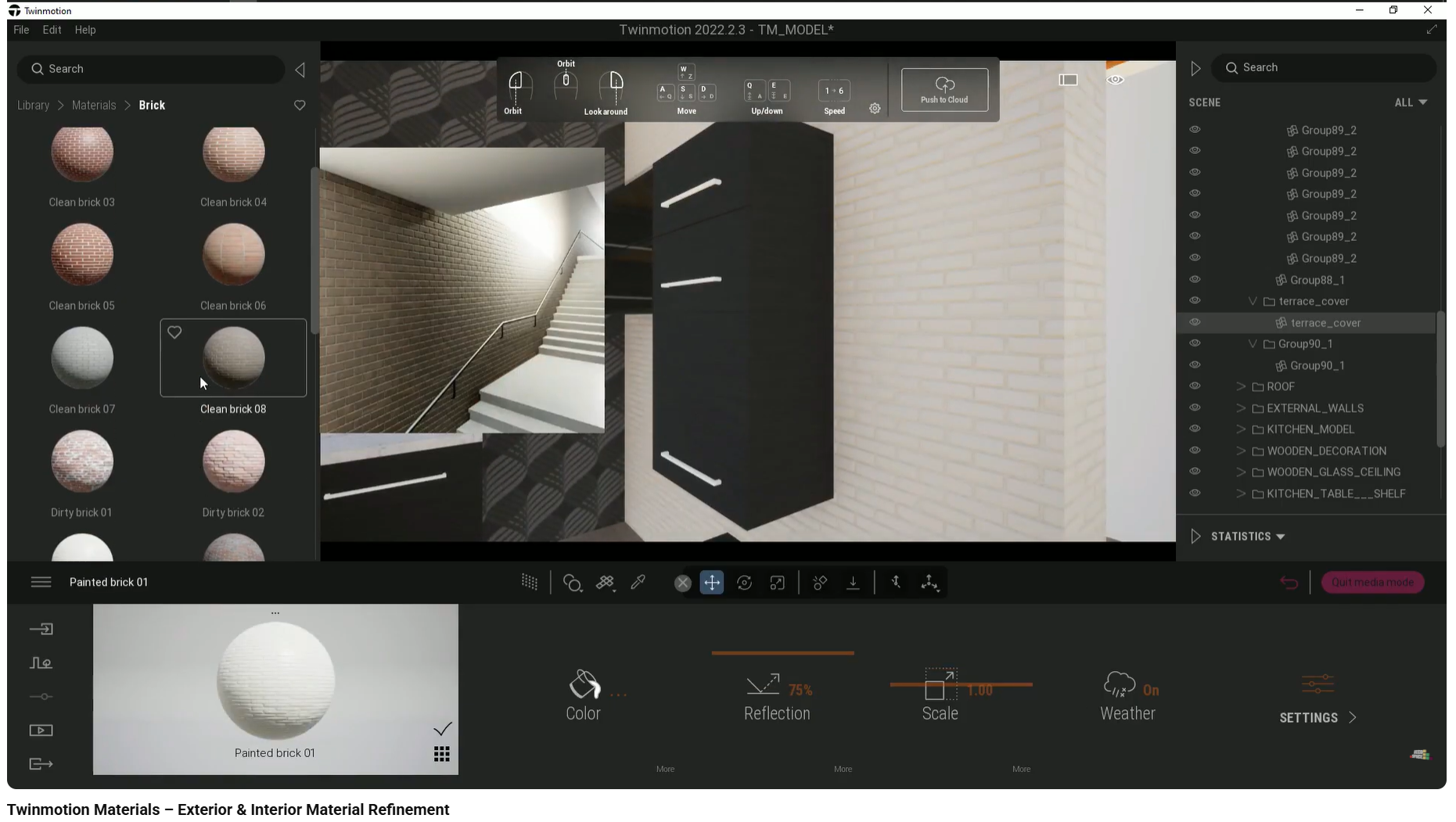The image size is (1456, 822).
Task: Expand the ROOF group in the Scene list
Action: tap(1241, 386)
